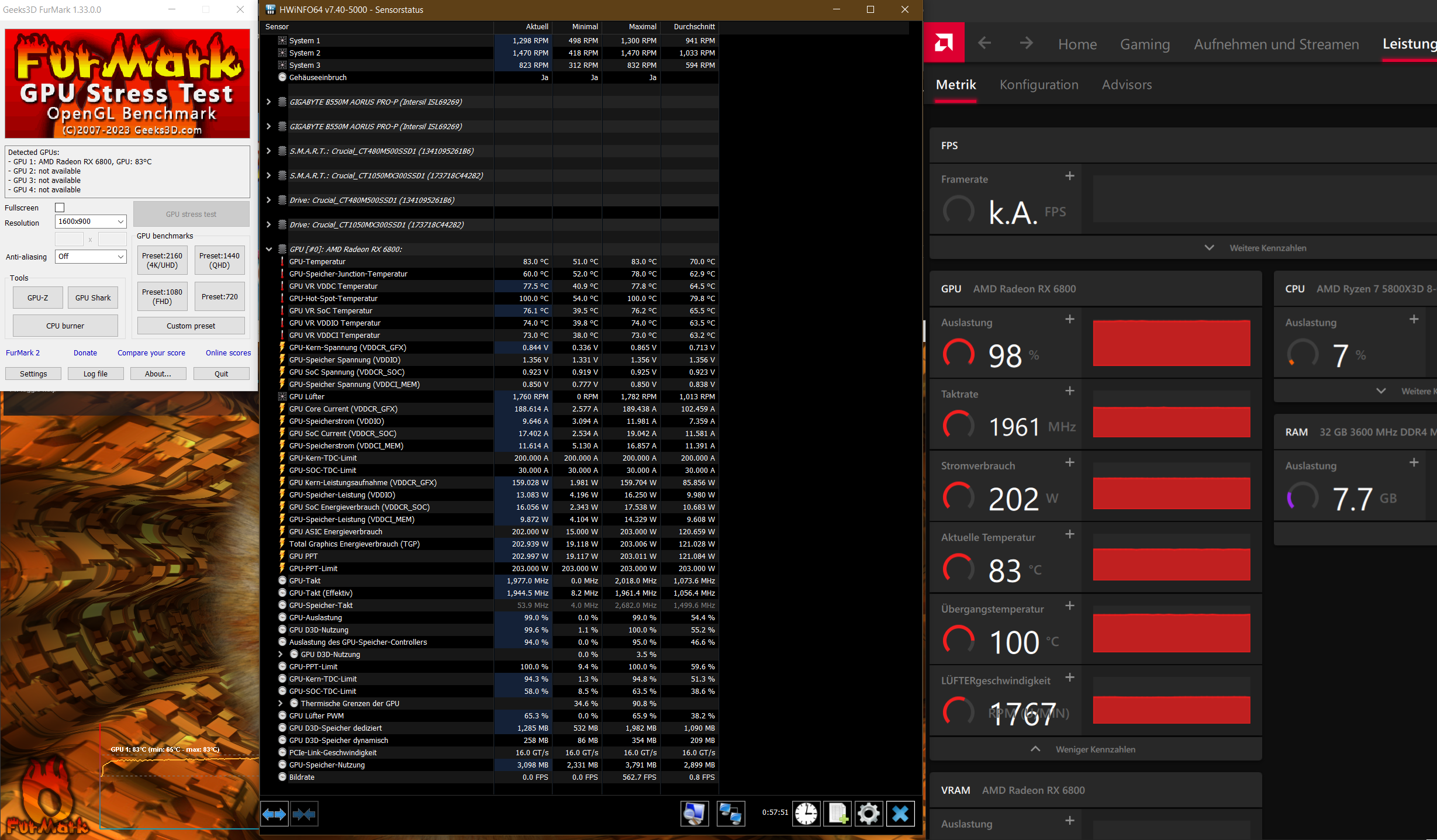
Task: Click the GPU Auslastung red usage graph
Action: [x=1171, y=343]
